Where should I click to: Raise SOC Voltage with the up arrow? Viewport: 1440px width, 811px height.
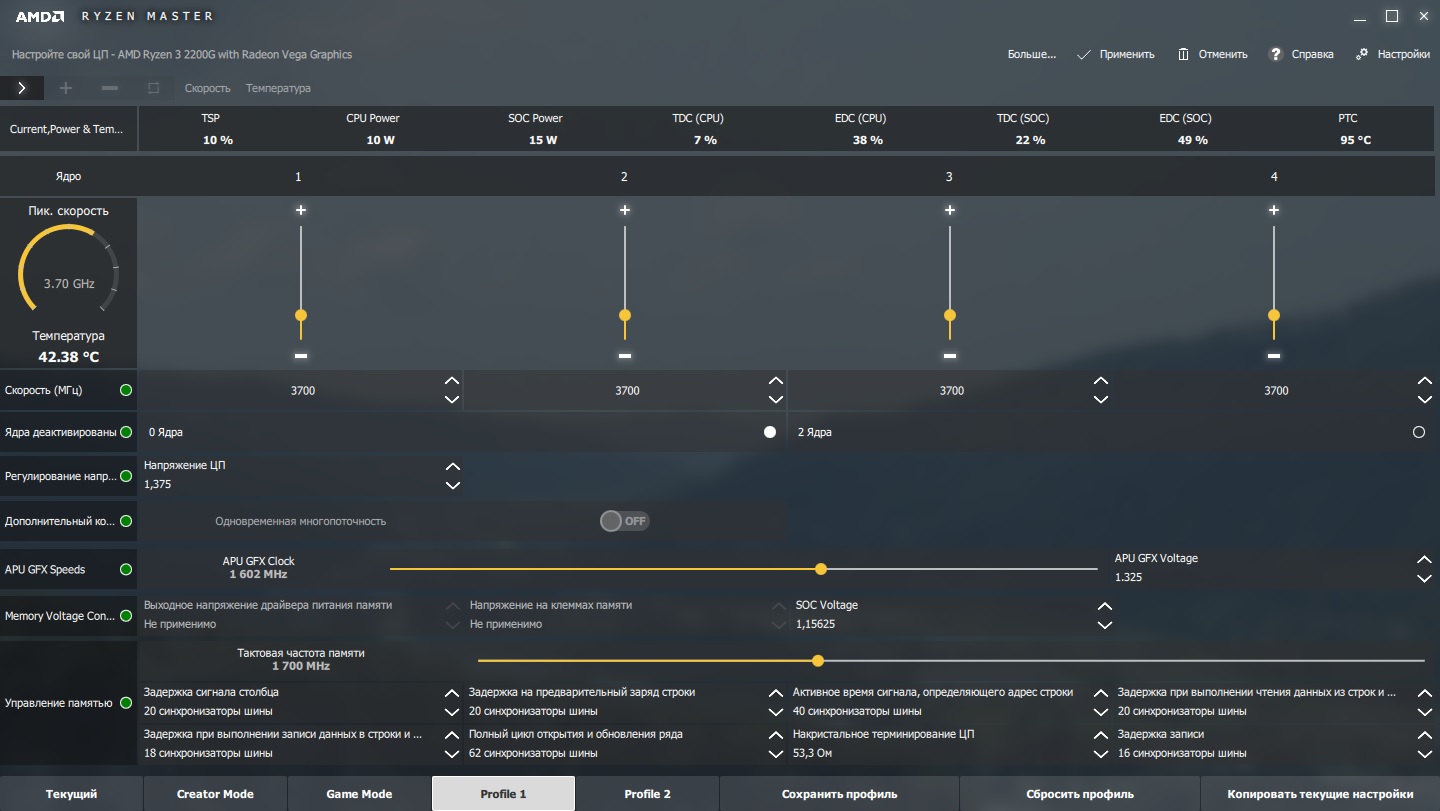1105,606
